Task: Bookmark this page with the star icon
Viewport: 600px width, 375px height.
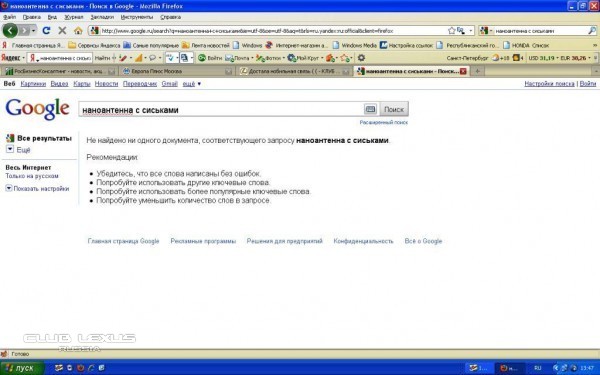Action: [452, 31]
